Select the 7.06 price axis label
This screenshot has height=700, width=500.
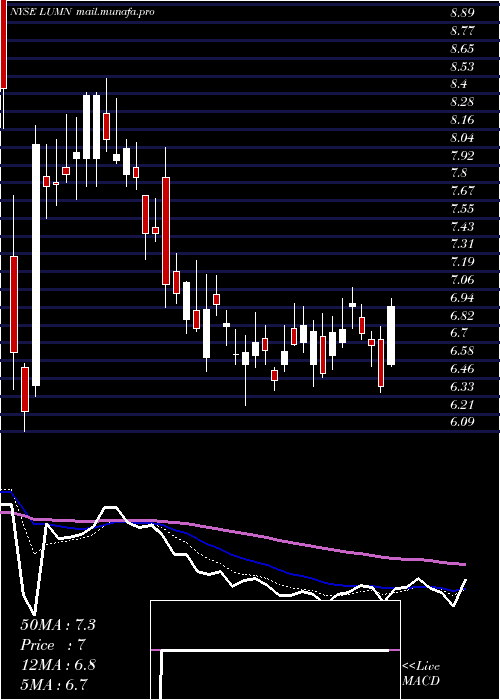coord(462,279)
